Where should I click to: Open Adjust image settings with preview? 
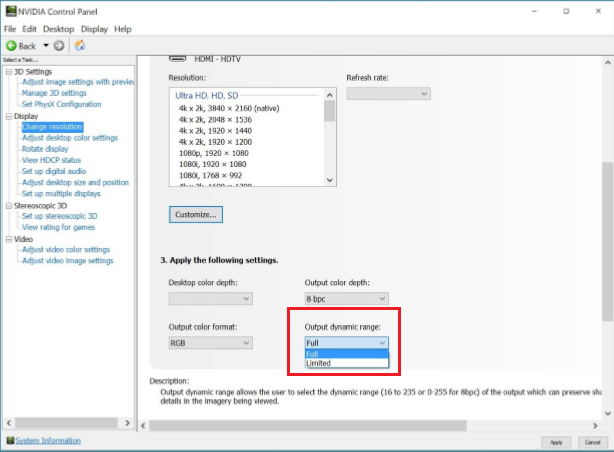coord(78,82)
